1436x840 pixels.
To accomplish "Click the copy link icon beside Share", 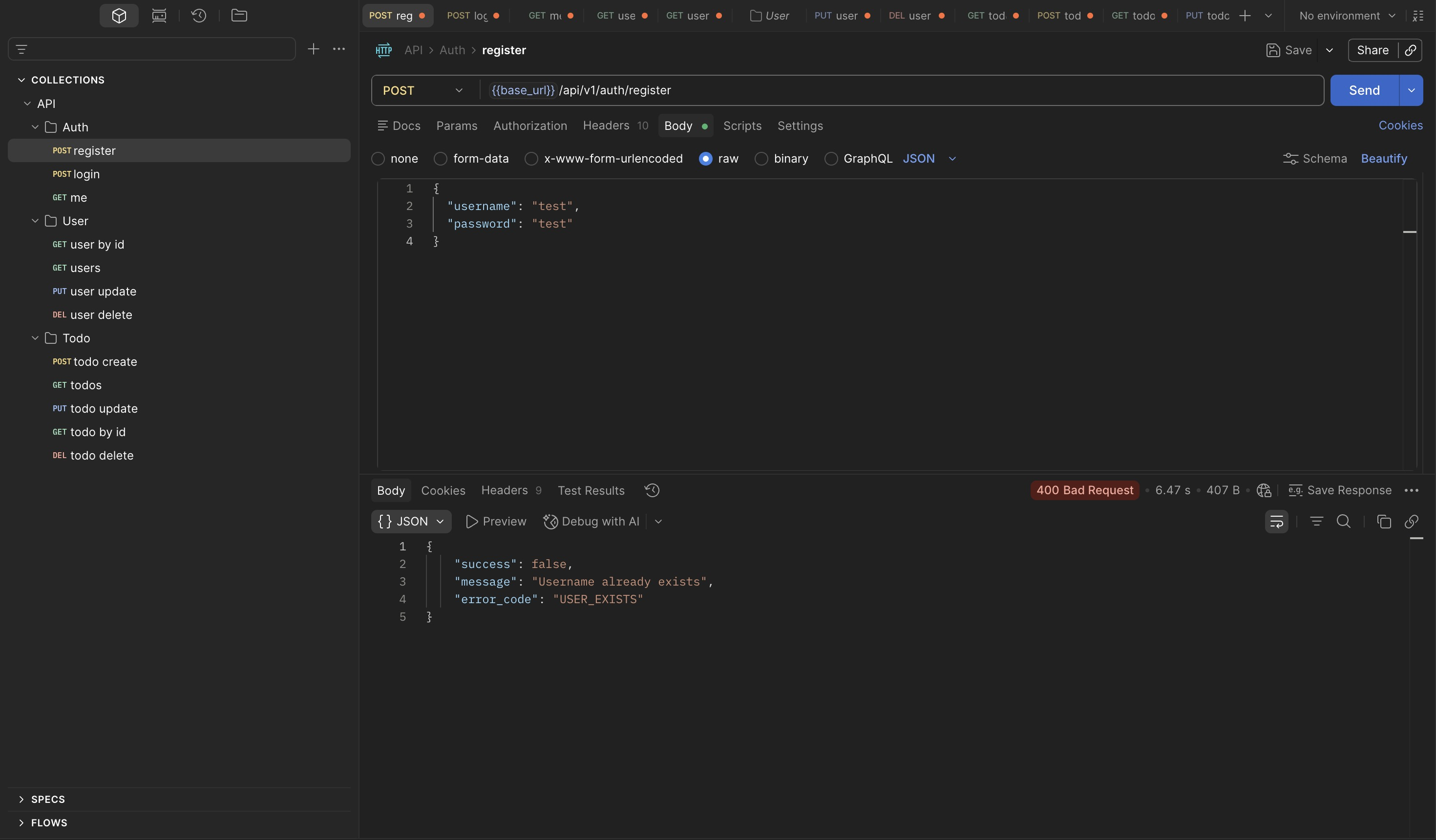I will pyautogui.click(x=1411, y=50).
